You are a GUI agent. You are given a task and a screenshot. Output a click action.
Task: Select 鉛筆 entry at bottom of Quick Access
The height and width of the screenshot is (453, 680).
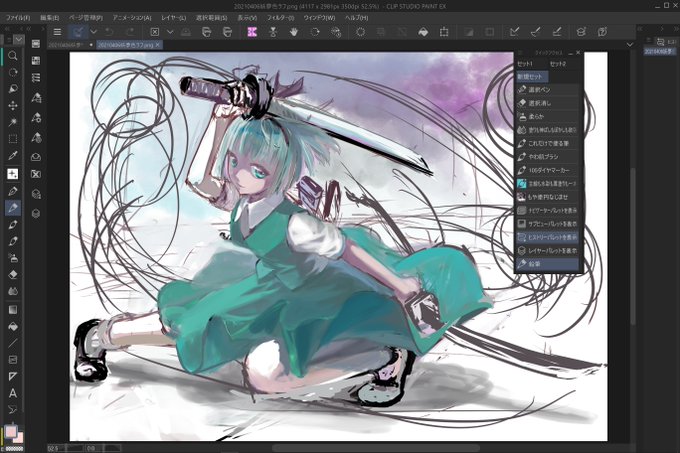coord(548,264)
